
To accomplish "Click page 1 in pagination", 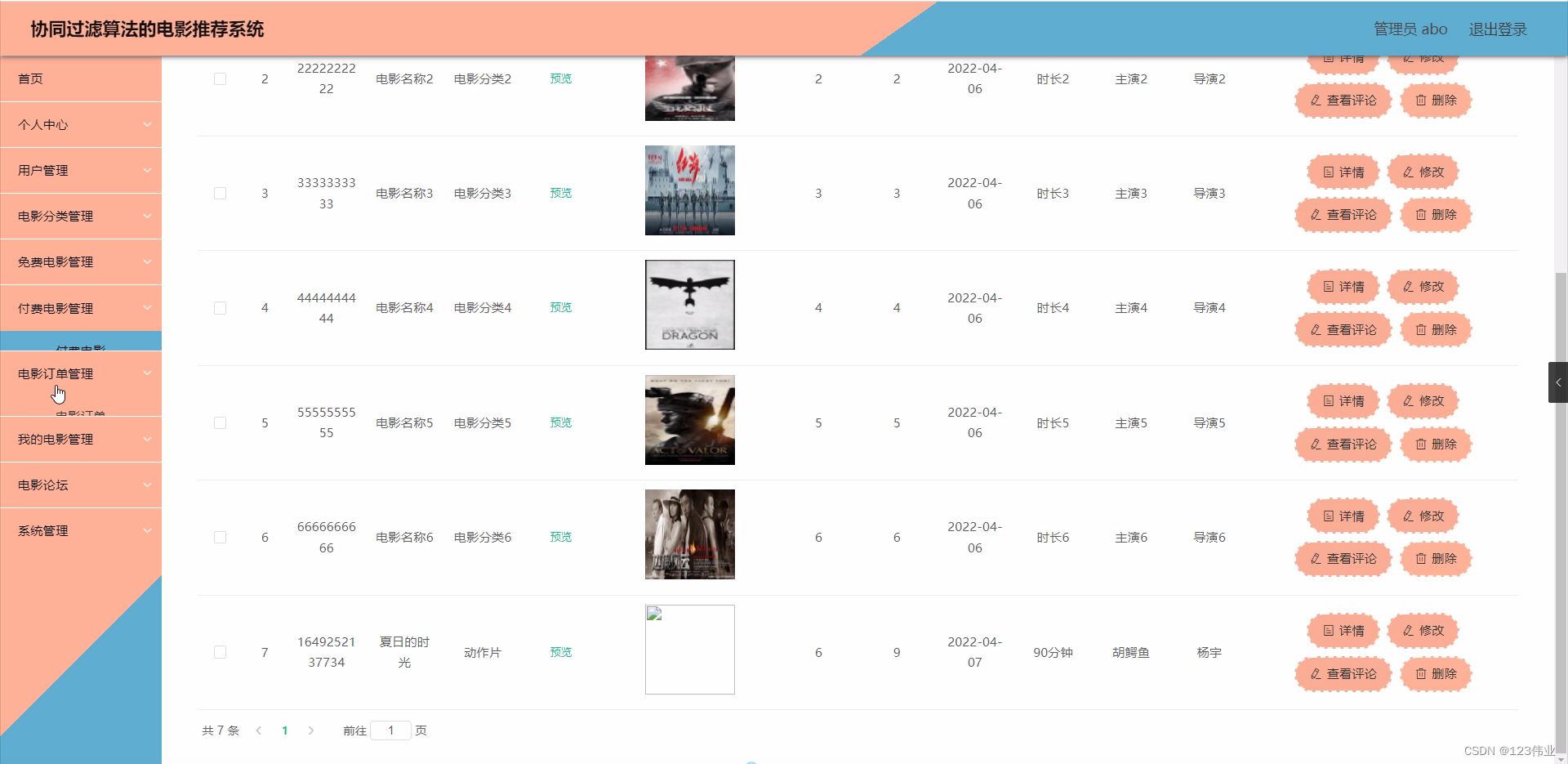I will [284, 730].
